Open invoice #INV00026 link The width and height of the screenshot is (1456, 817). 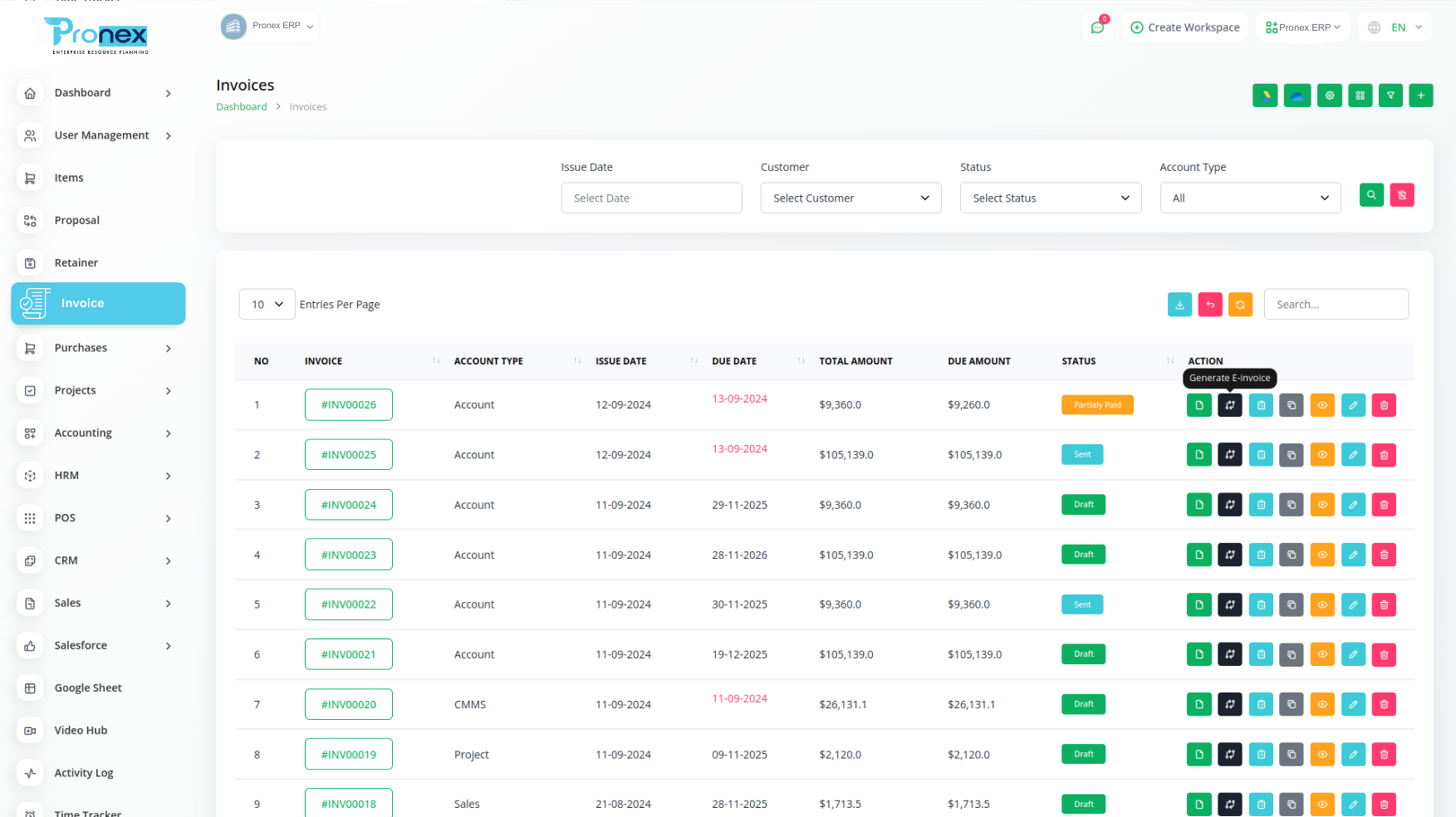point(349,405)
